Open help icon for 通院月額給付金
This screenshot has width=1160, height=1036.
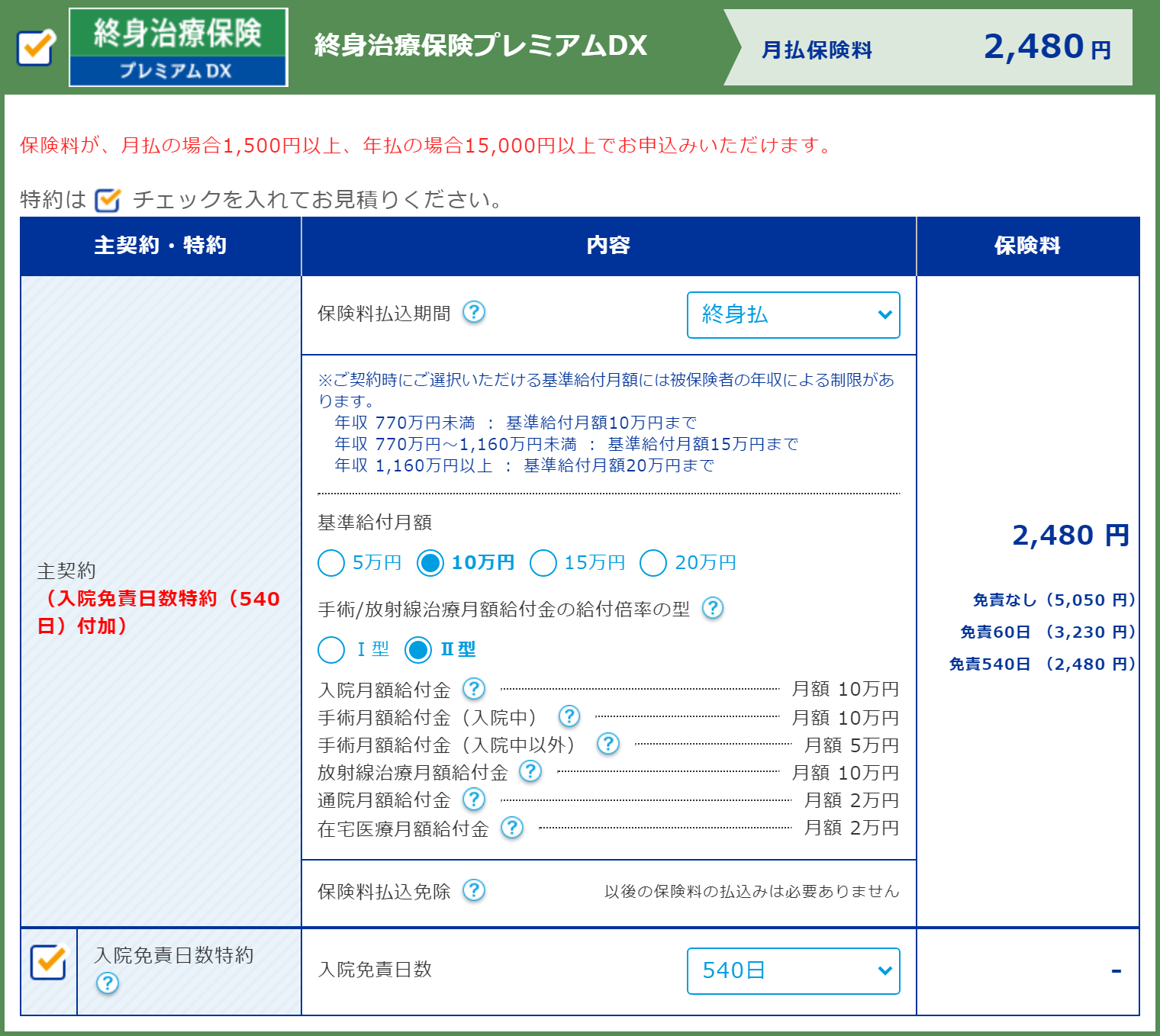tap(474, 799)
